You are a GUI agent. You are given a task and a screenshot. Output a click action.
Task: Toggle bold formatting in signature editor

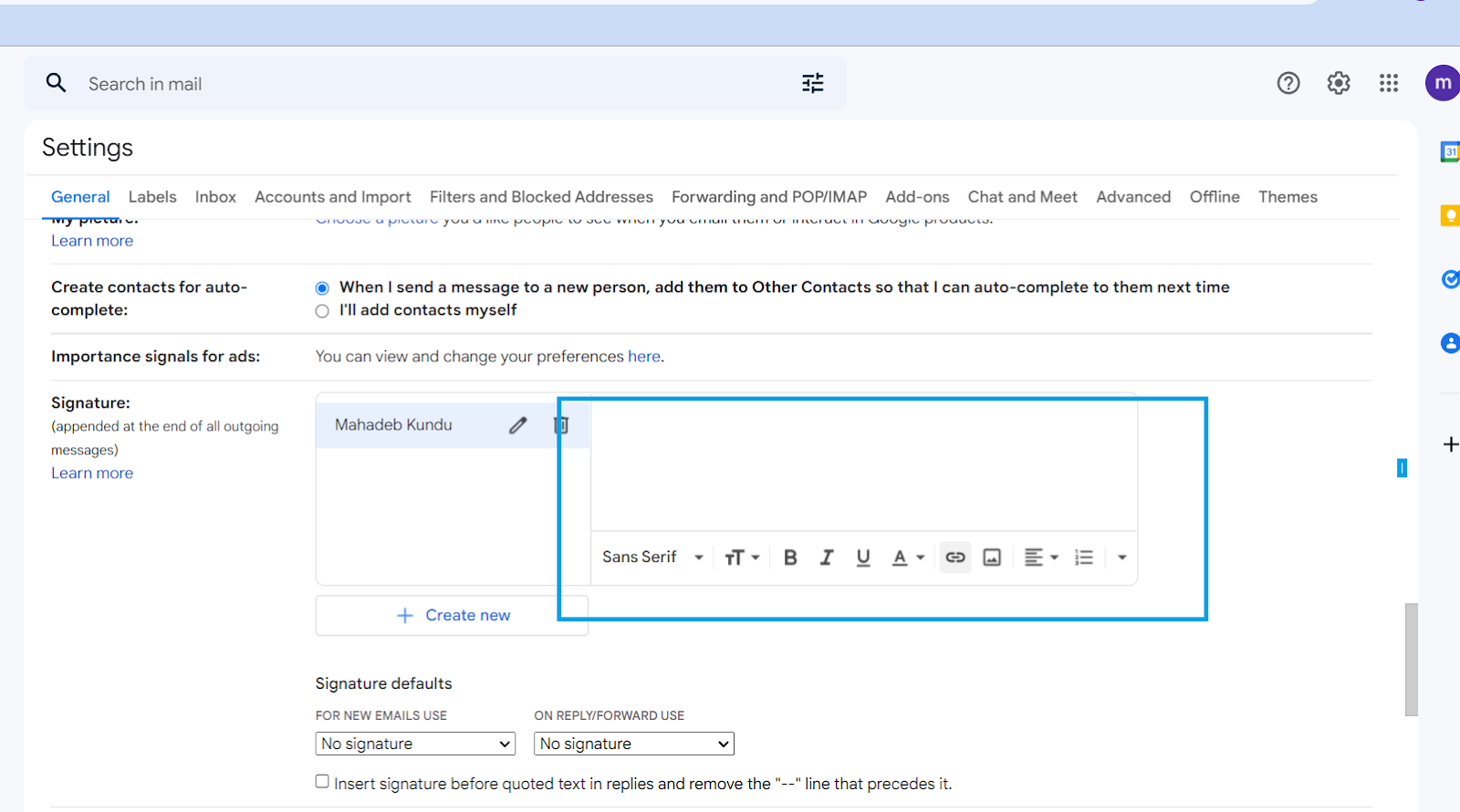click(x=790, y=557)
